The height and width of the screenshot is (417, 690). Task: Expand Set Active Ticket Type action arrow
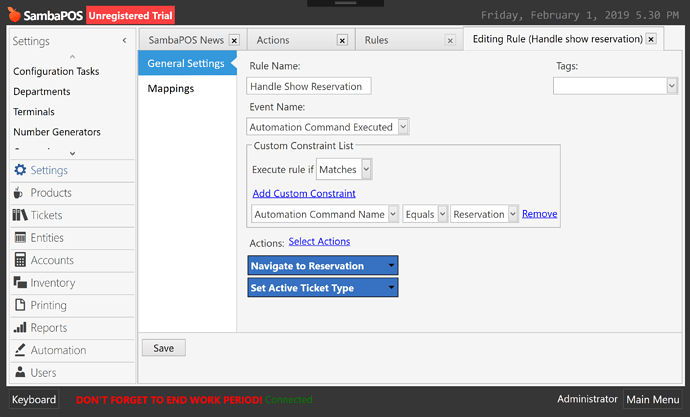[391, 287]
